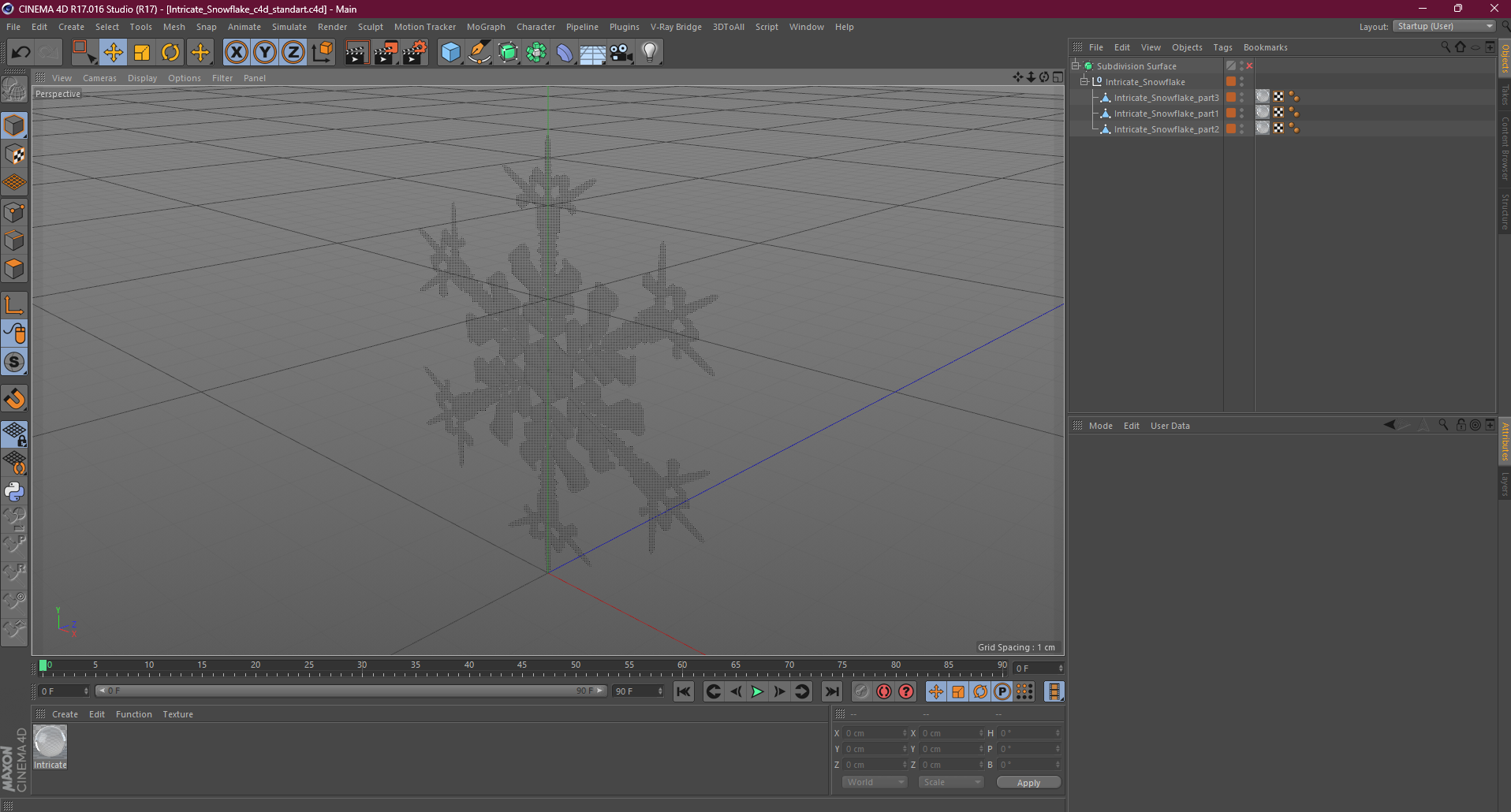Click the Record Active Objects button
Image resolution: width=1511 pixels, height=812 pixels.
click(x=862, y=691)
